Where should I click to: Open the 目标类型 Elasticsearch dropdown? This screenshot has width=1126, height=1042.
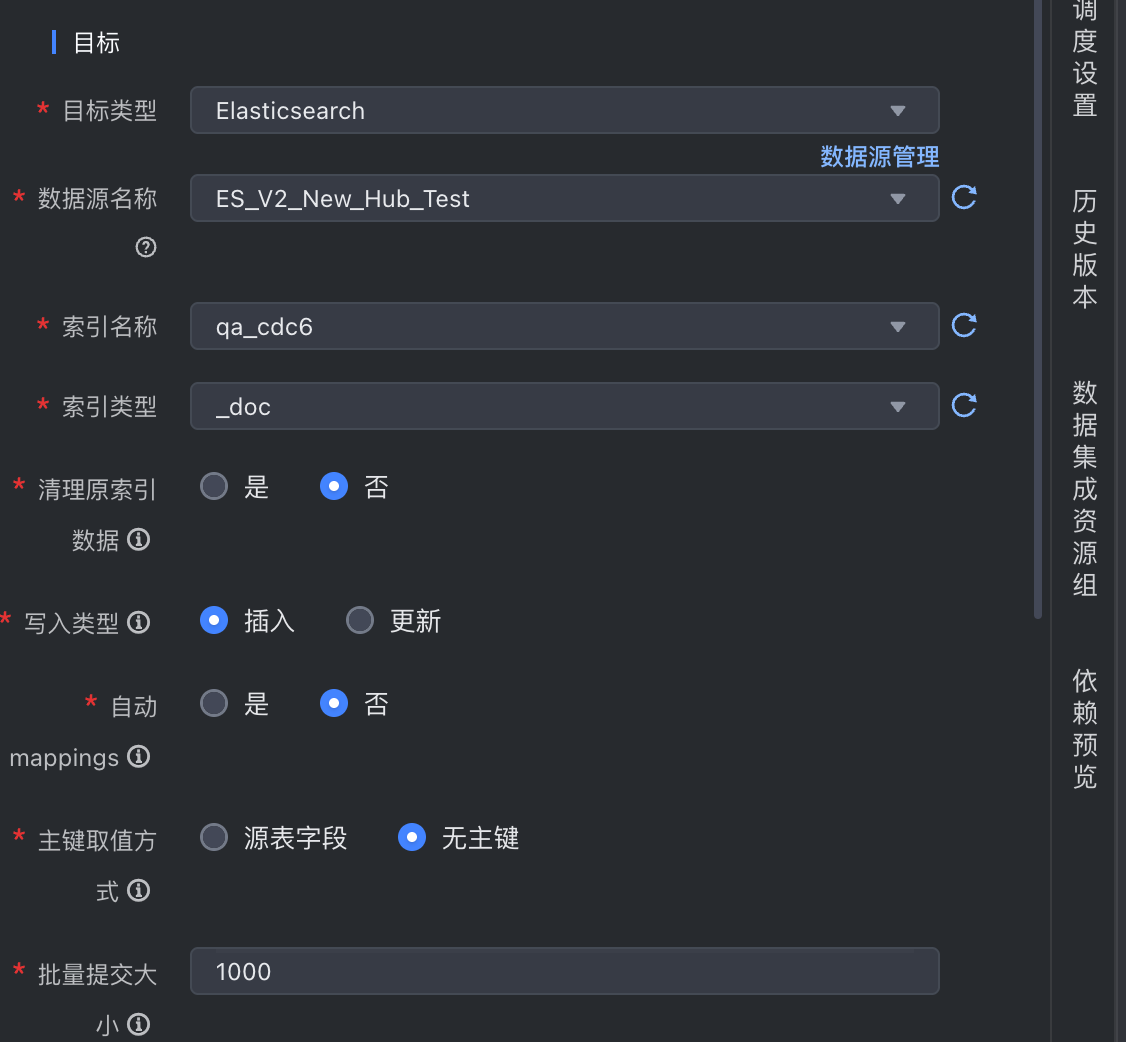click(564, 111)
